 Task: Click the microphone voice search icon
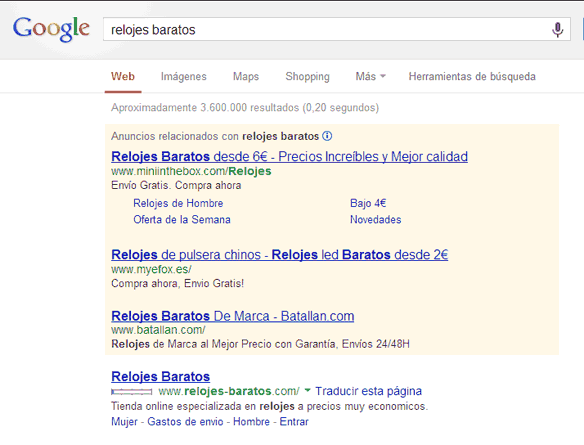pos(557,29)
